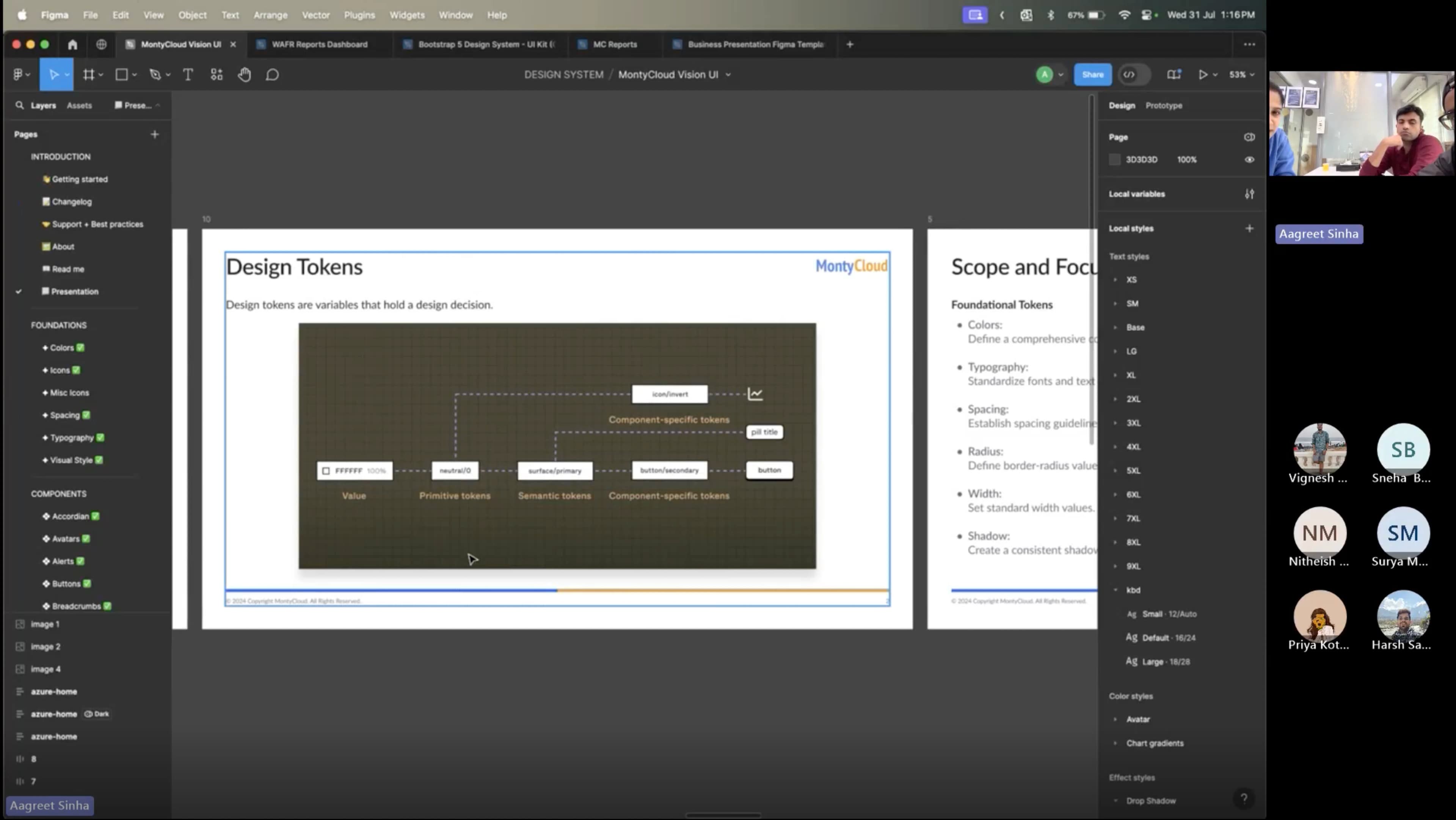The width and height of the screenshot is (1456, 820).
Task: Select the Pen tool
Action: point(155,75)
